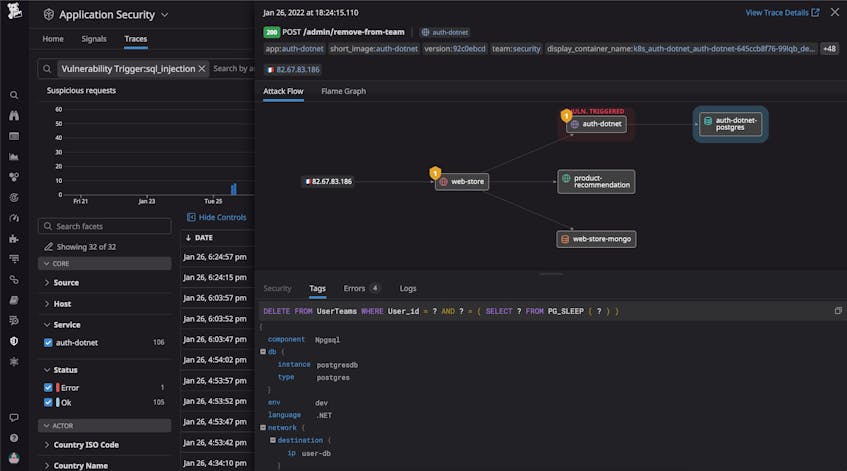Screen dimensions: 847x471
Task: Click the Application Security shield icon
Action: 49,15
